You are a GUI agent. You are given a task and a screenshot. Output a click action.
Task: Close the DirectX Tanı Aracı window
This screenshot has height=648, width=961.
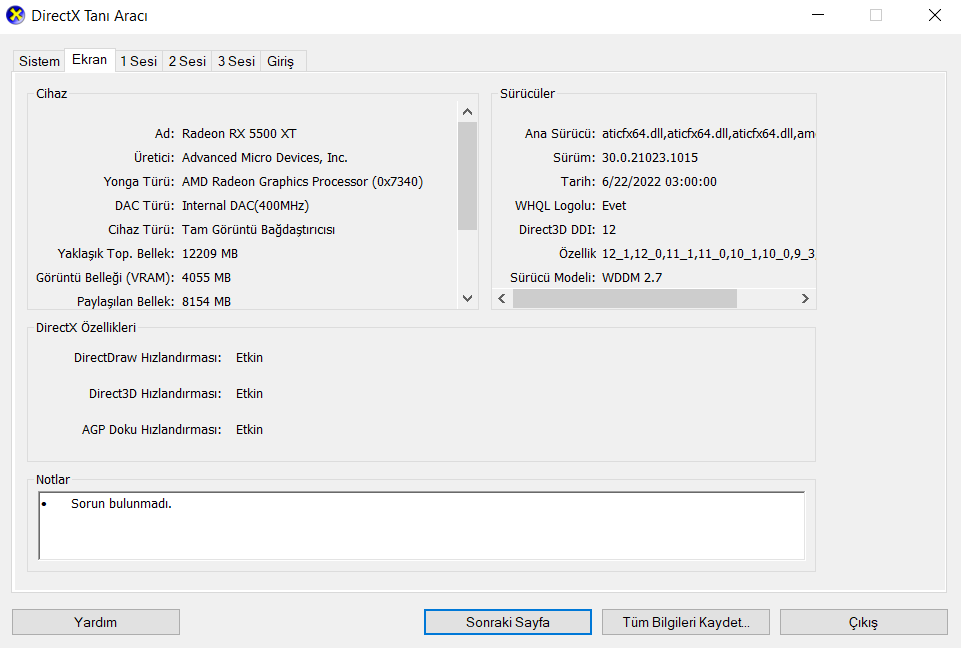(934, 15)
